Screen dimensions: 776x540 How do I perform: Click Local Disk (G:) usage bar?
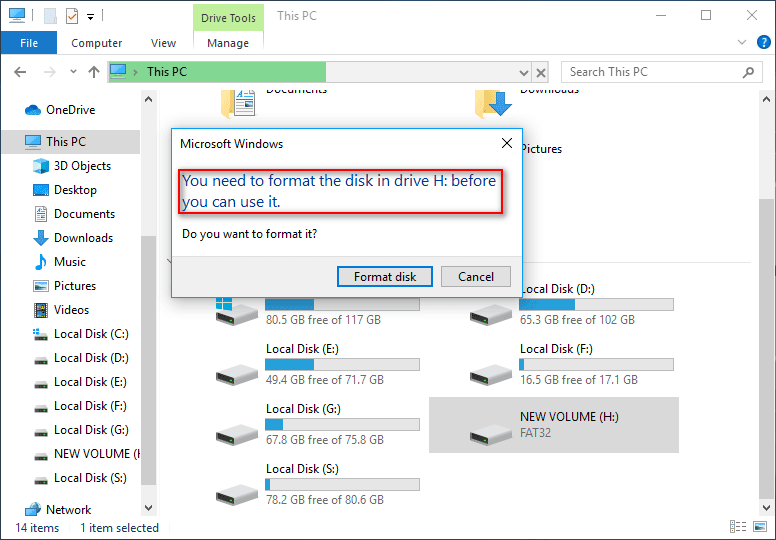(x=342, y=425)
